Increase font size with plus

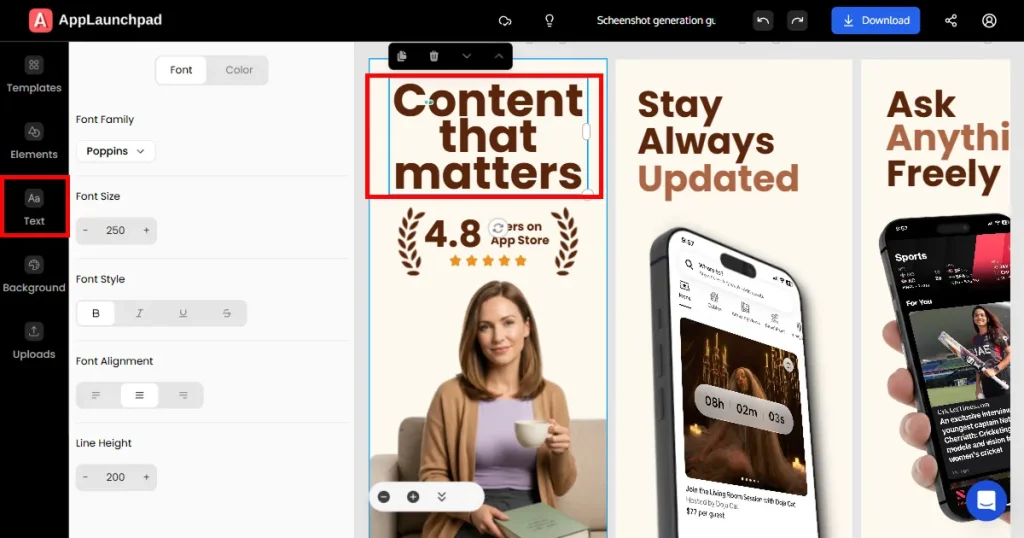(x=146, y=230)
